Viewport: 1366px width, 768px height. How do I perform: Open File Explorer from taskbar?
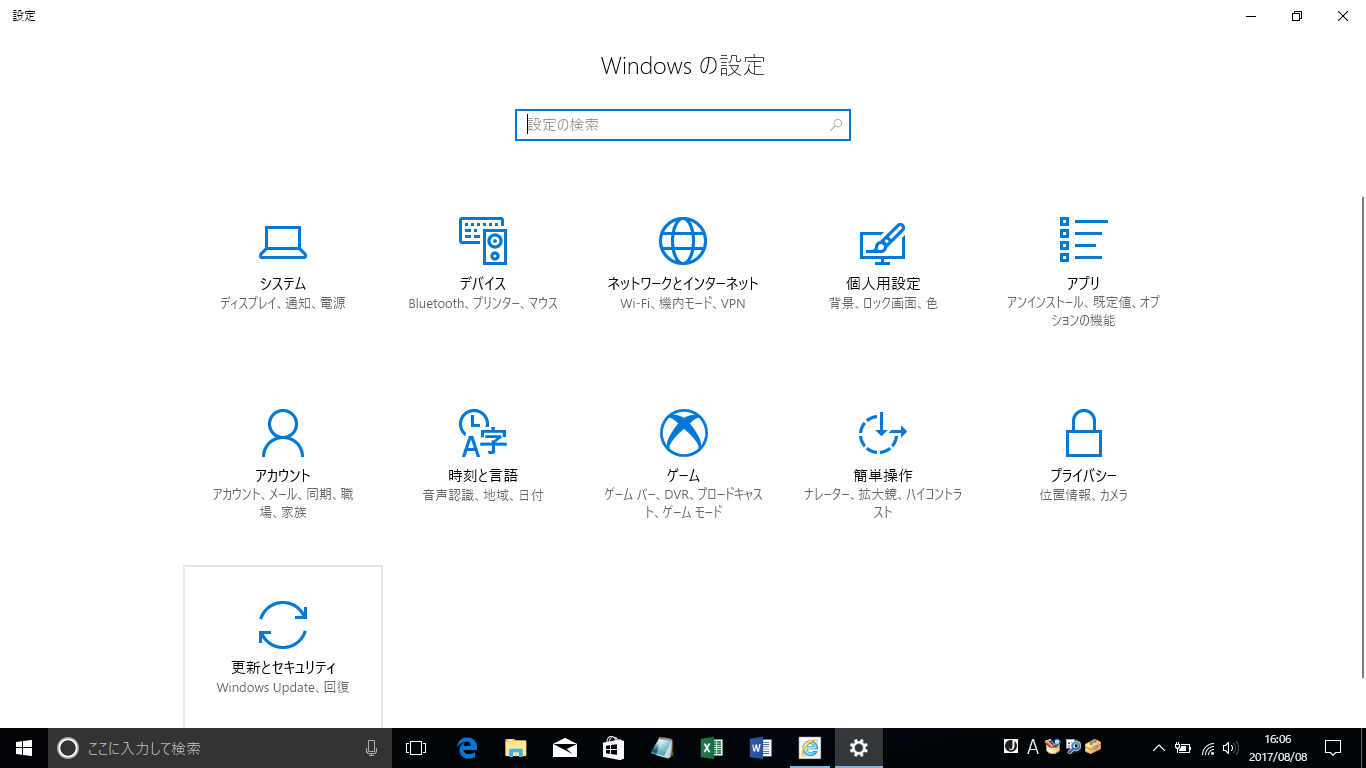[516, 748]
